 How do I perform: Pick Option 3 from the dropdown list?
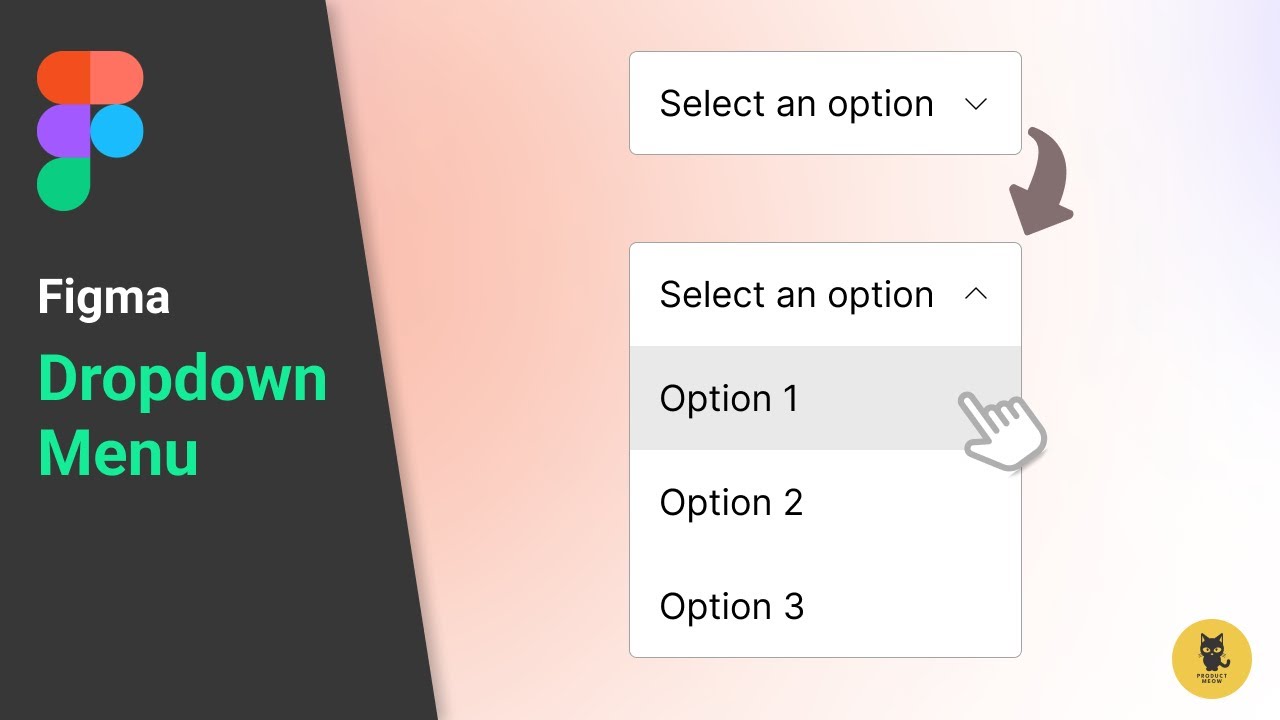731,607
